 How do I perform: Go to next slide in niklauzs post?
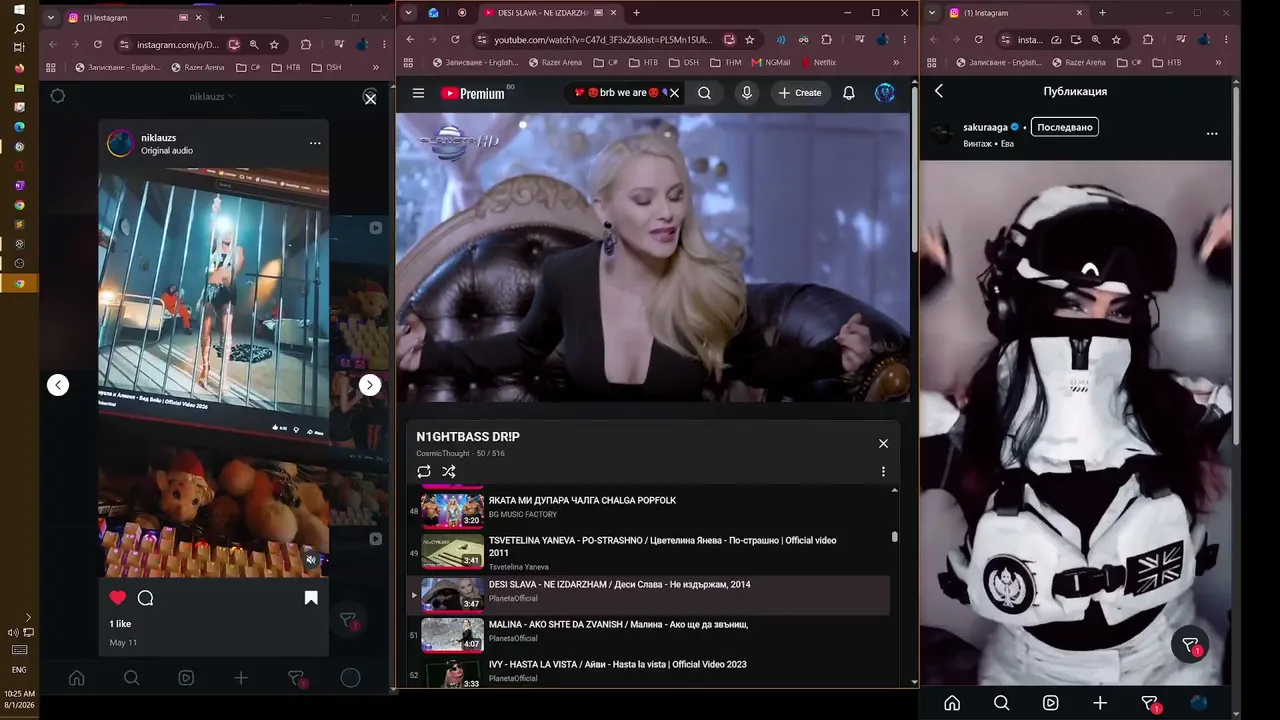[x=370, y=385]
